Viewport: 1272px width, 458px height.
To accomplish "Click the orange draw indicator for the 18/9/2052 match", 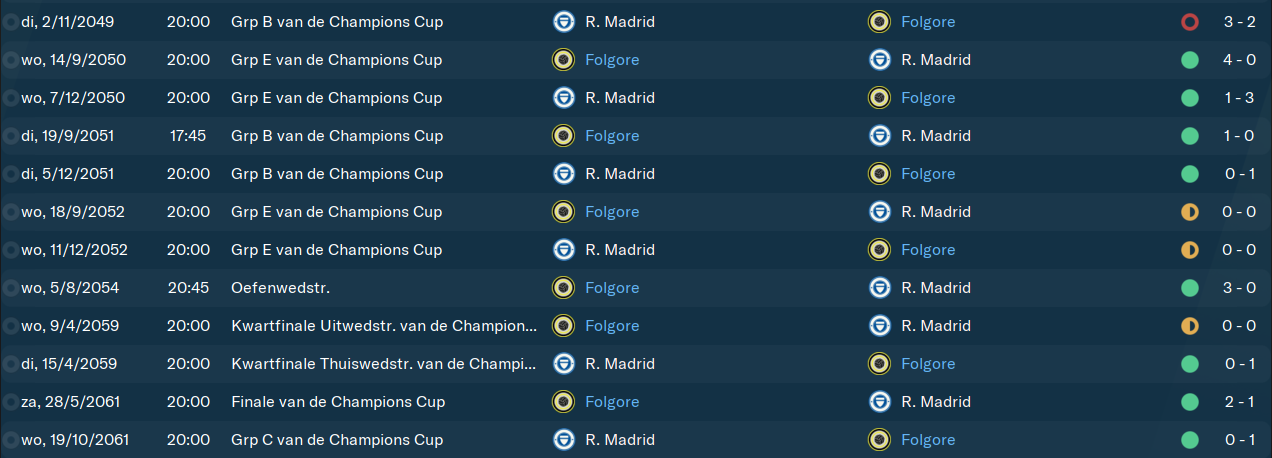I will [1189, 212].
